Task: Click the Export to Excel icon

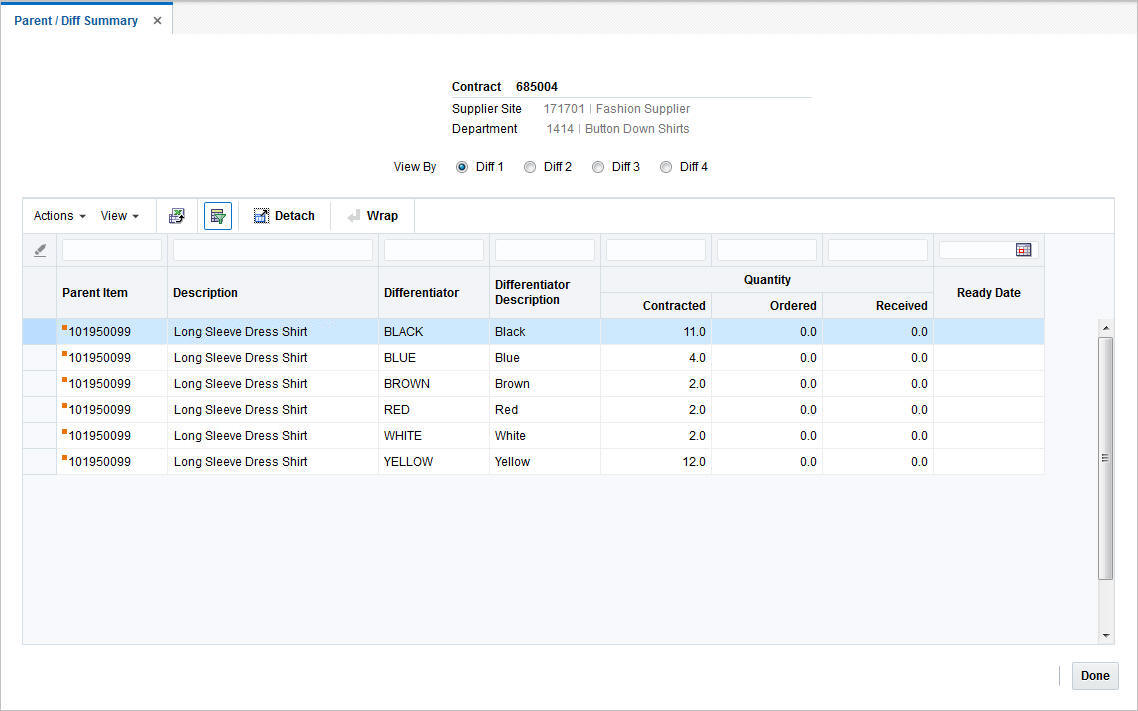Action: (177, 215)
